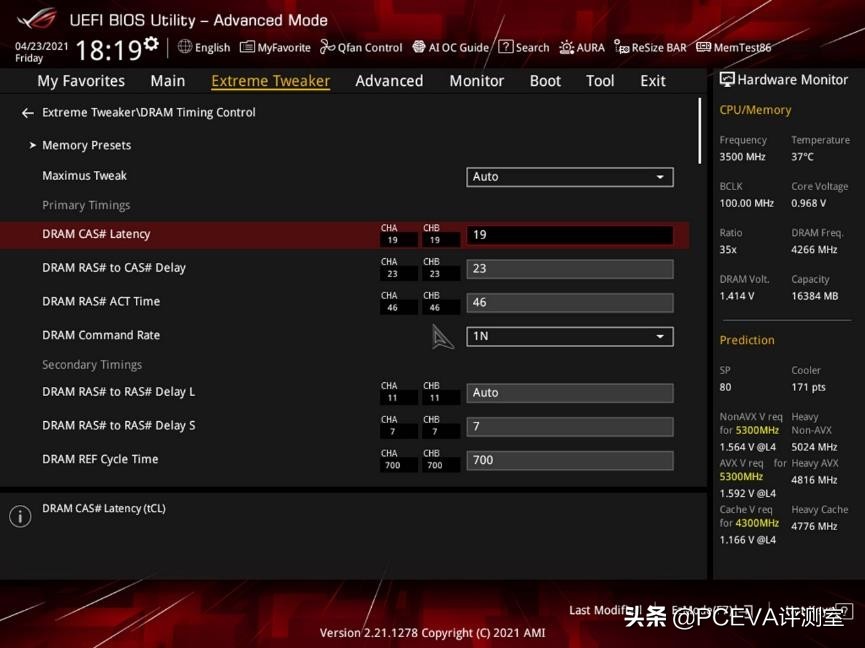
Task: Click DRAM Freq. 4266 MHz value
Action: point(814,250)
